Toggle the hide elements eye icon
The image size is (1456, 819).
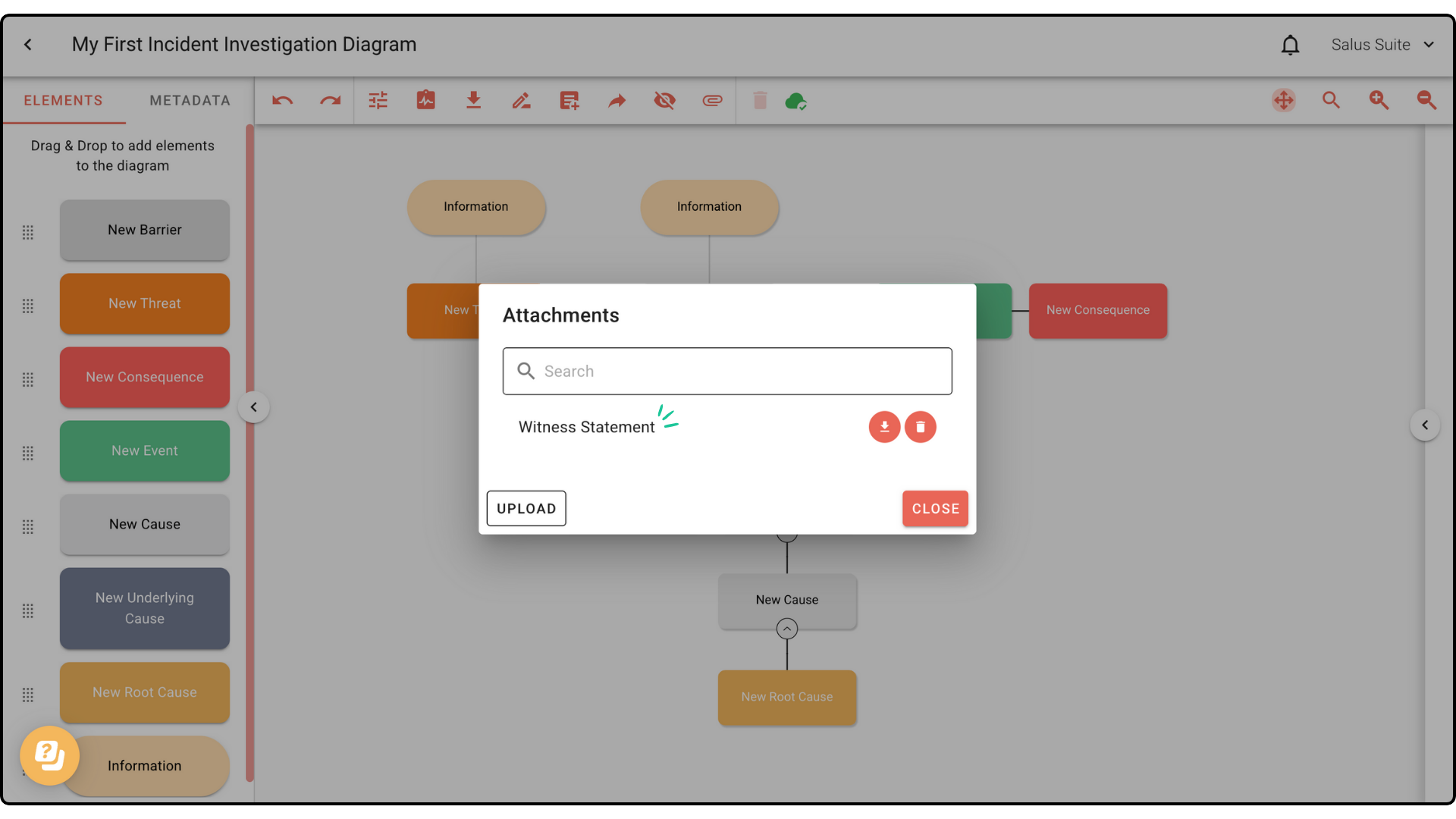tap(664, 100)
